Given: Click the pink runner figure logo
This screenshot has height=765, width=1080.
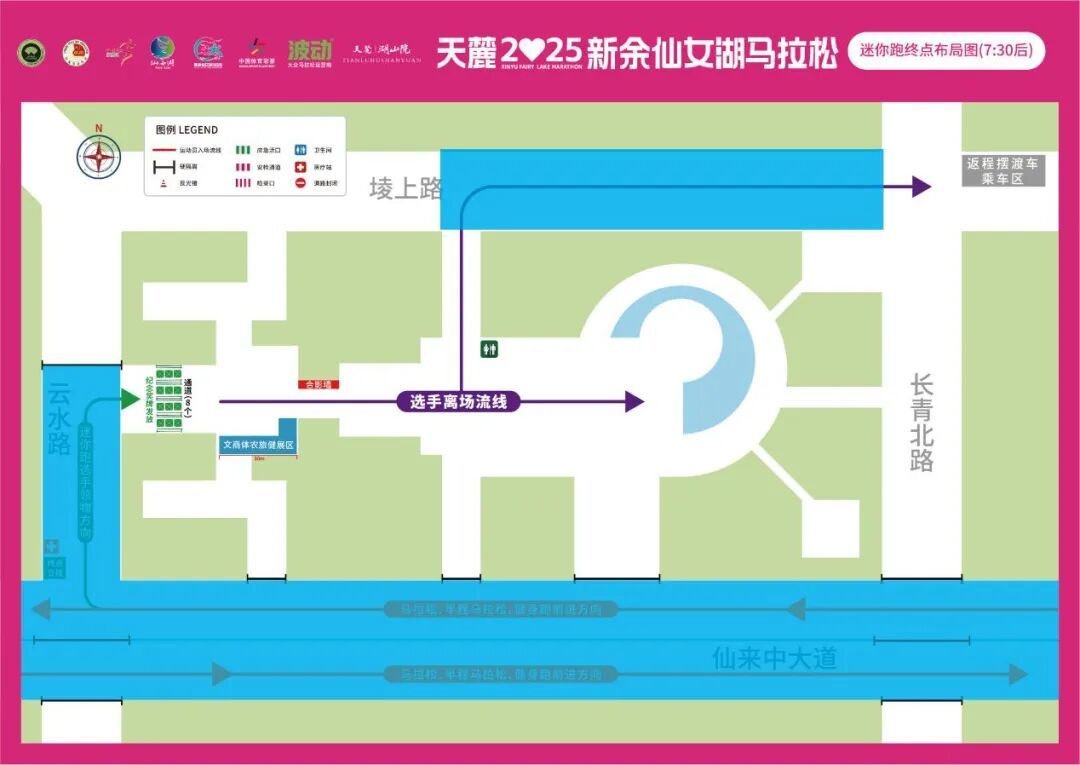Looking at the screenshot, I should [x=121, y=52].
